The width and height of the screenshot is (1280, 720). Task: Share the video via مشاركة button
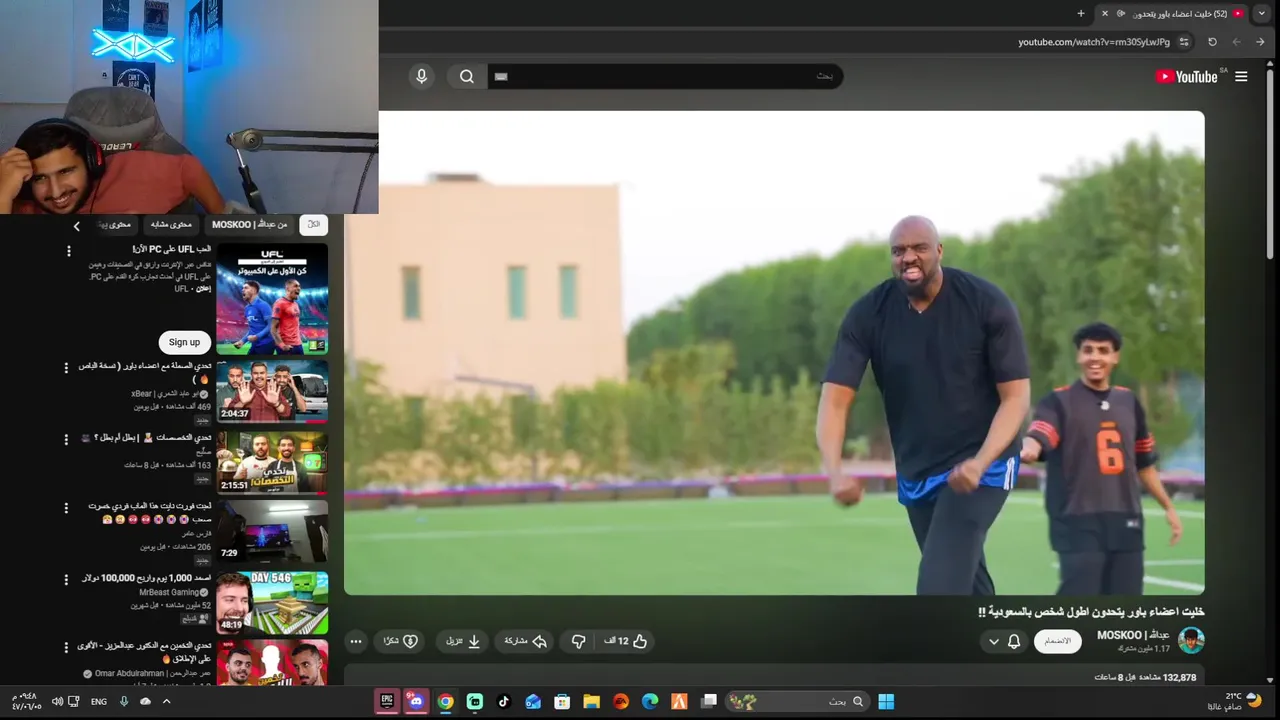click(526, 641)
